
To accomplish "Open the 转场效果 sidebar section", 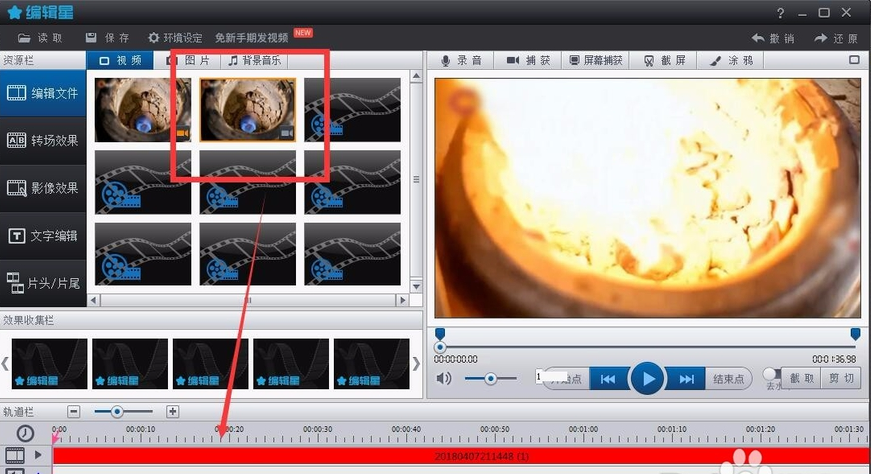I will [x=42, y=140].
